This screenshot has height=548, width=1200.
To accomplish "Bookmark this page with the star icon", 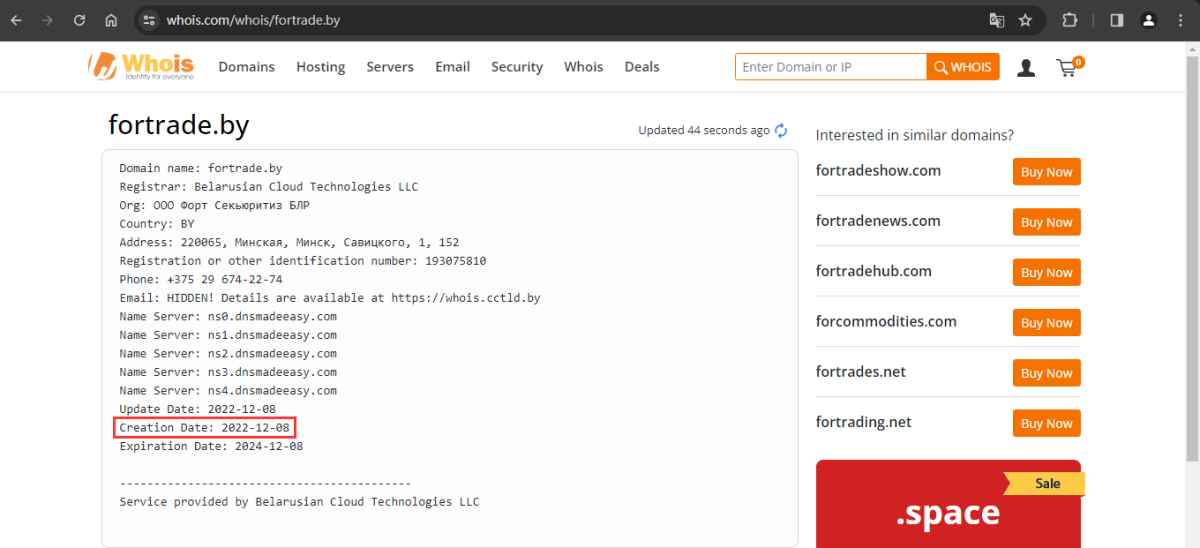I will 1025,20.
